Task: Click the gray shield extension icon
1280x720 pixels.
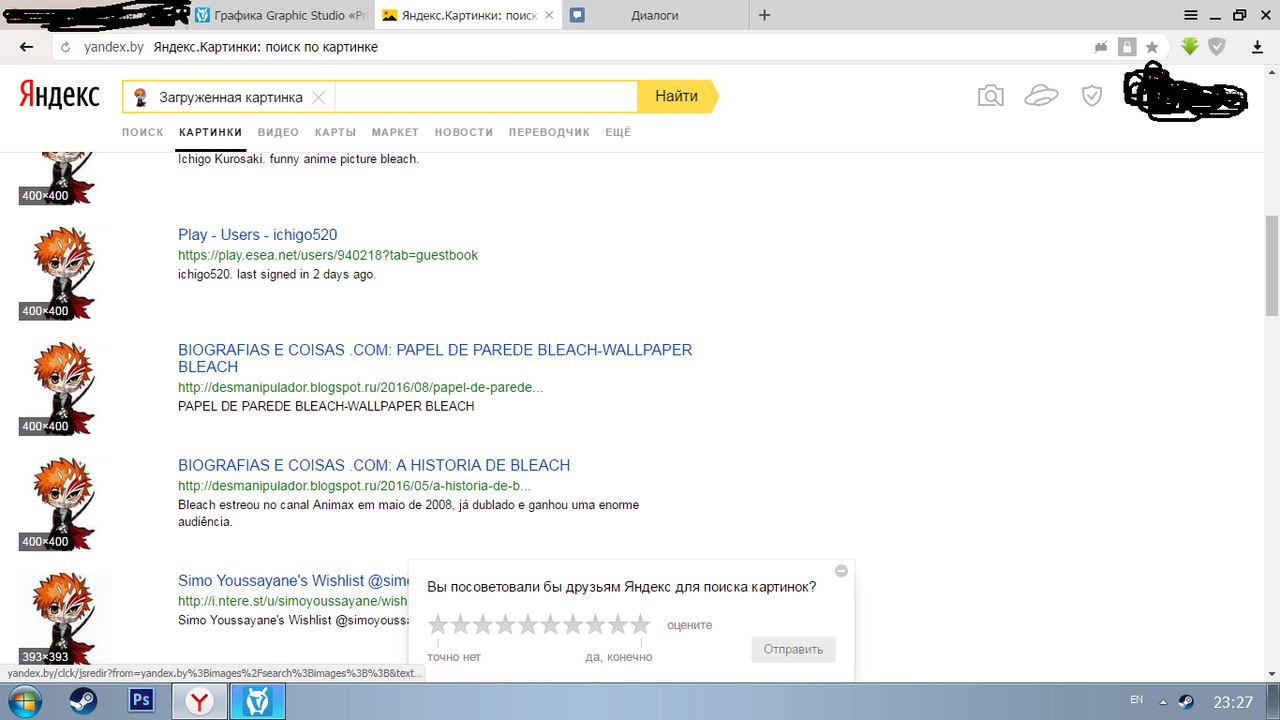Action: [1217, 46]
